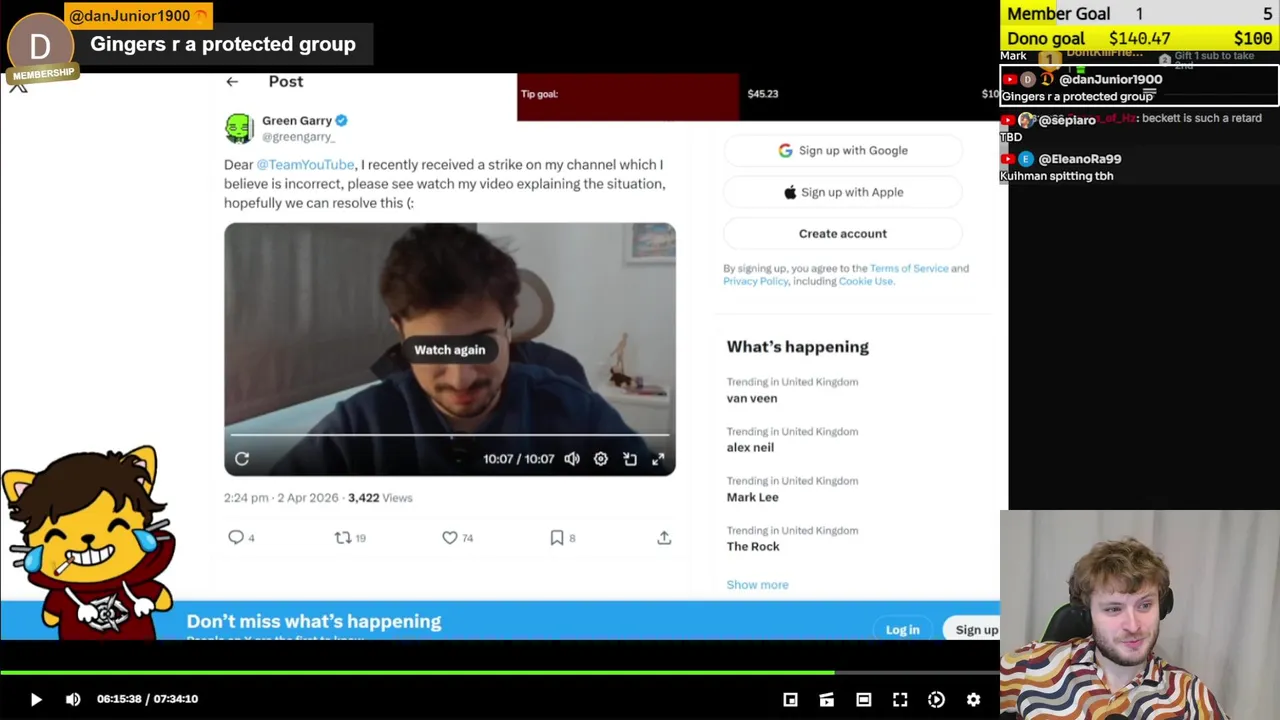The image size is (1280, 720).
Task: Click the Tip goal red bar
Action: (628, 97)
